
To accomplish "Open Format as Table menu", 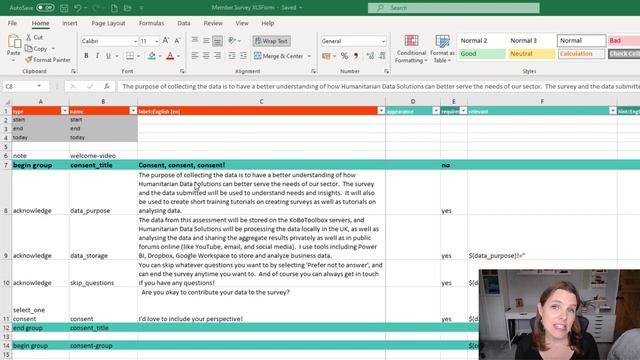I will tap(442, 49).
